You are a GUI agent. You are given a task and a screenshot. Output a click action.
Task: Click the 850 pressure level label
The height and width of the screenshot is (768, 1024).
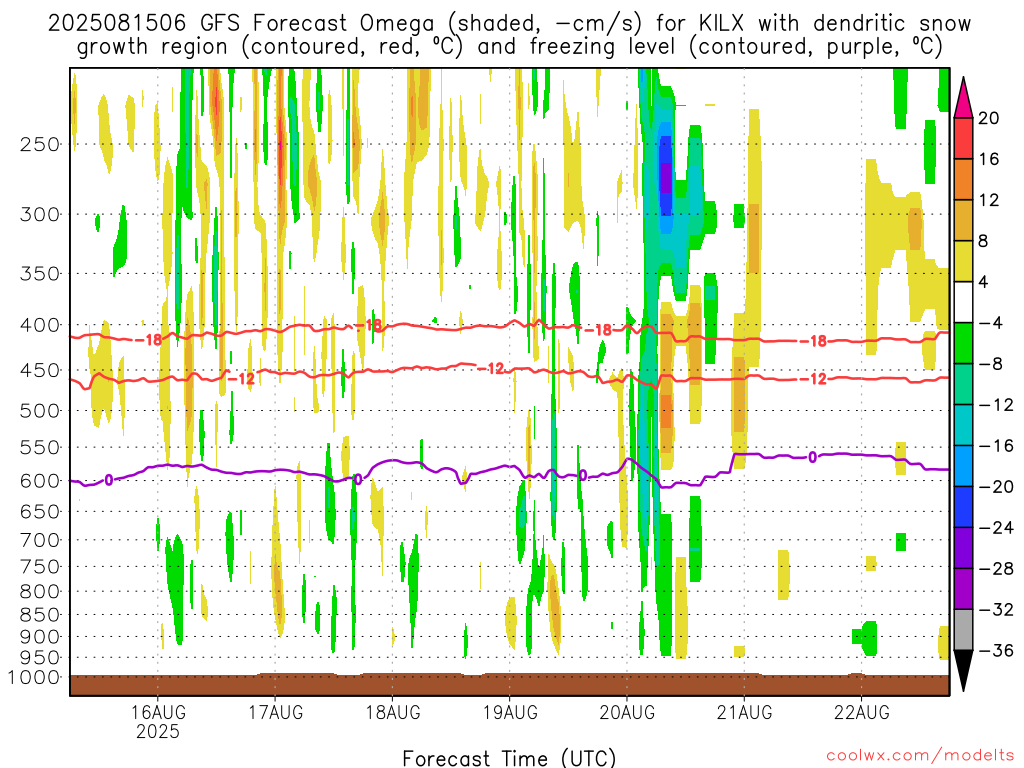coord(40,615)
